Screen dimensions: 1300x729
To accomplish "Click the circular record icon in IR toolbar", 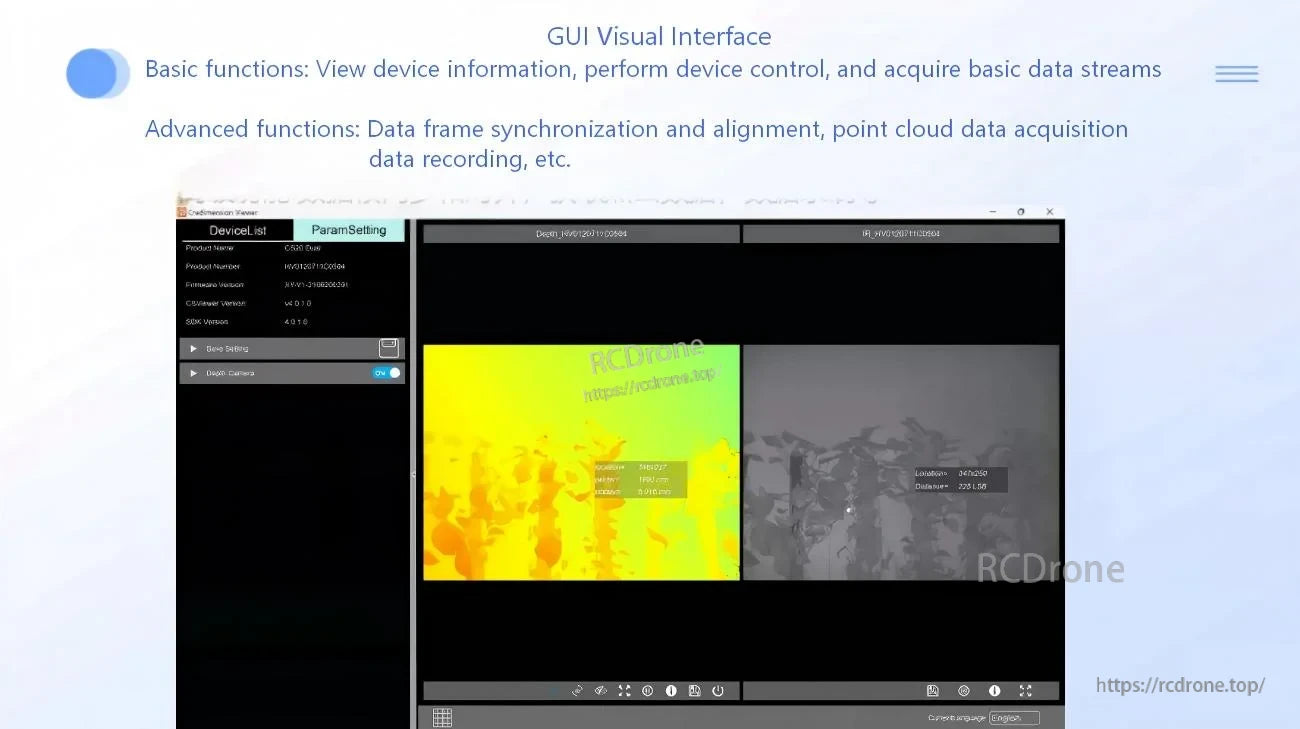I will [964, 691].
